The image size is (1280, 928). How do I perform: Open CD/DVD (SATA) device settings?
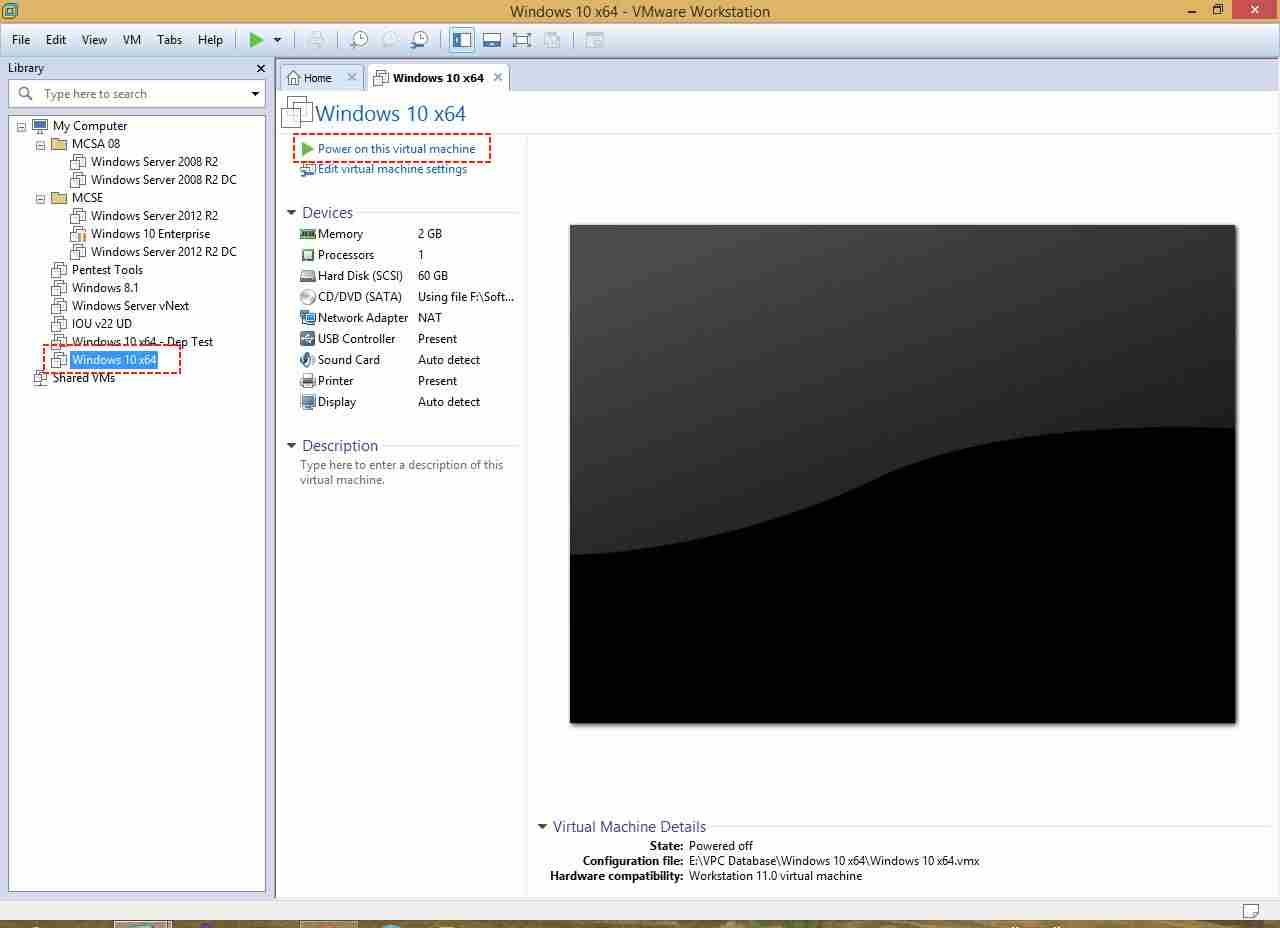pos(360,297)
